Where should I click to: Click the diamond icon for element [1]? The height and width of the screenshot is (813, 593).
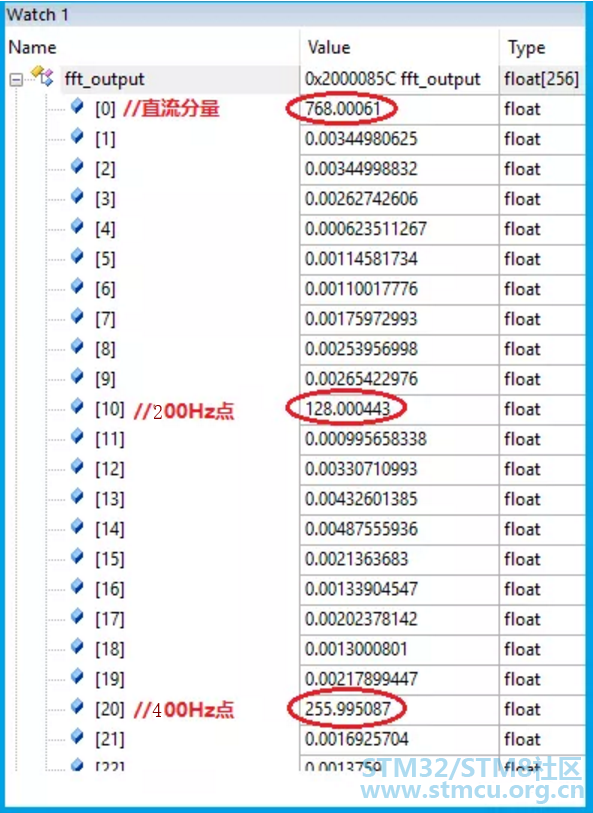[x=77, y=137]
